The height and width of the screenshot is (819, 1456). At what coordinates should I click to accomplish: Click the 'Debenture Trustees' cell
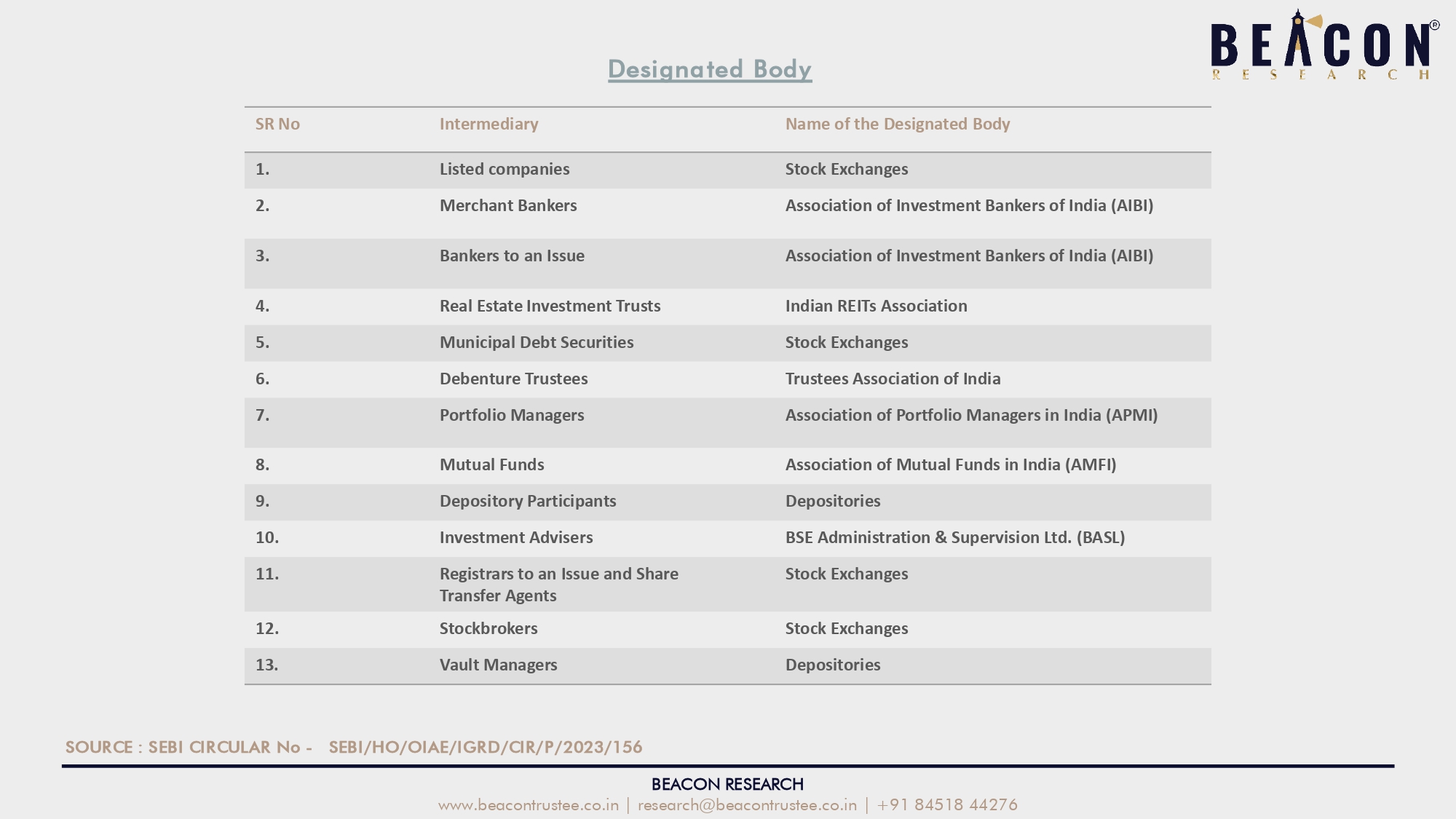coord(513,379)
